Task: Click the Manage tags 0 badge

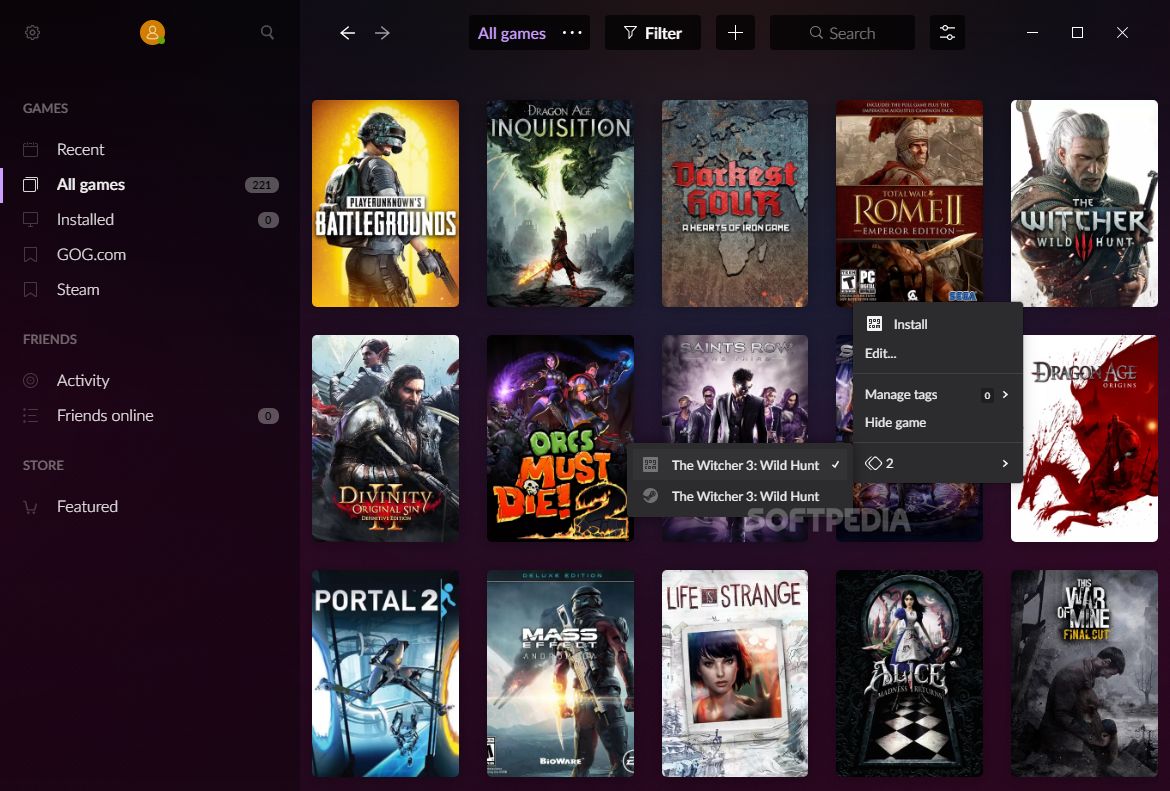Action: click(x=987, y=396)
